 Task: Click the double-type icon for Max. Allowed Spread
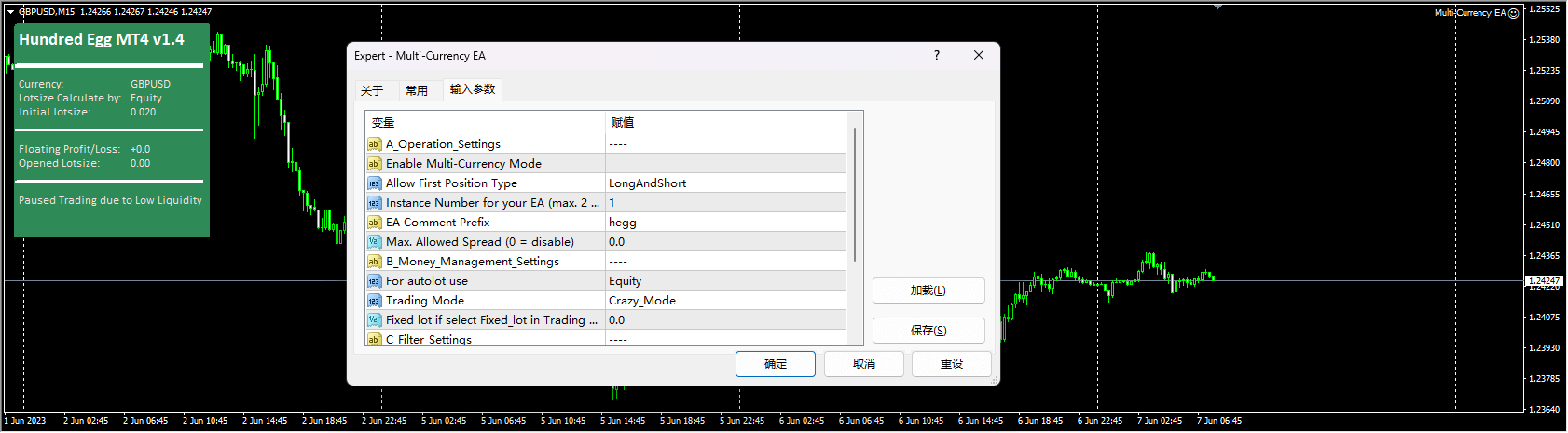(374, 242)
